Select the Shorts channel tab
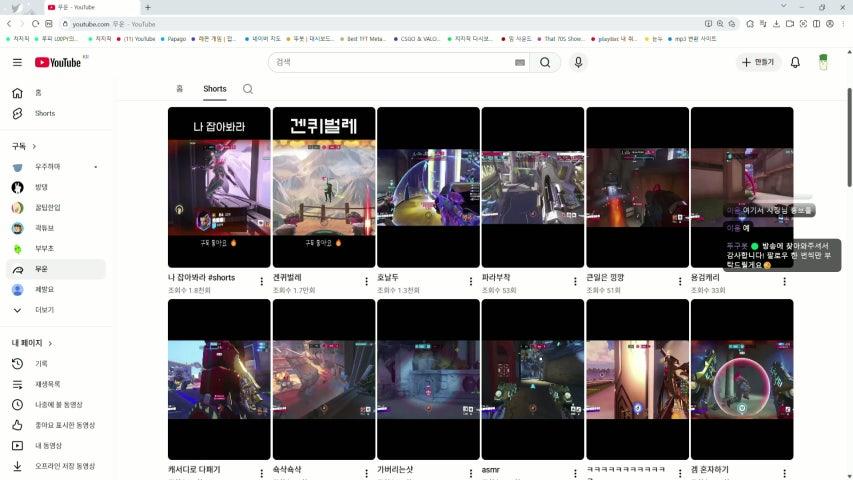853x480 pixels. 215,89
